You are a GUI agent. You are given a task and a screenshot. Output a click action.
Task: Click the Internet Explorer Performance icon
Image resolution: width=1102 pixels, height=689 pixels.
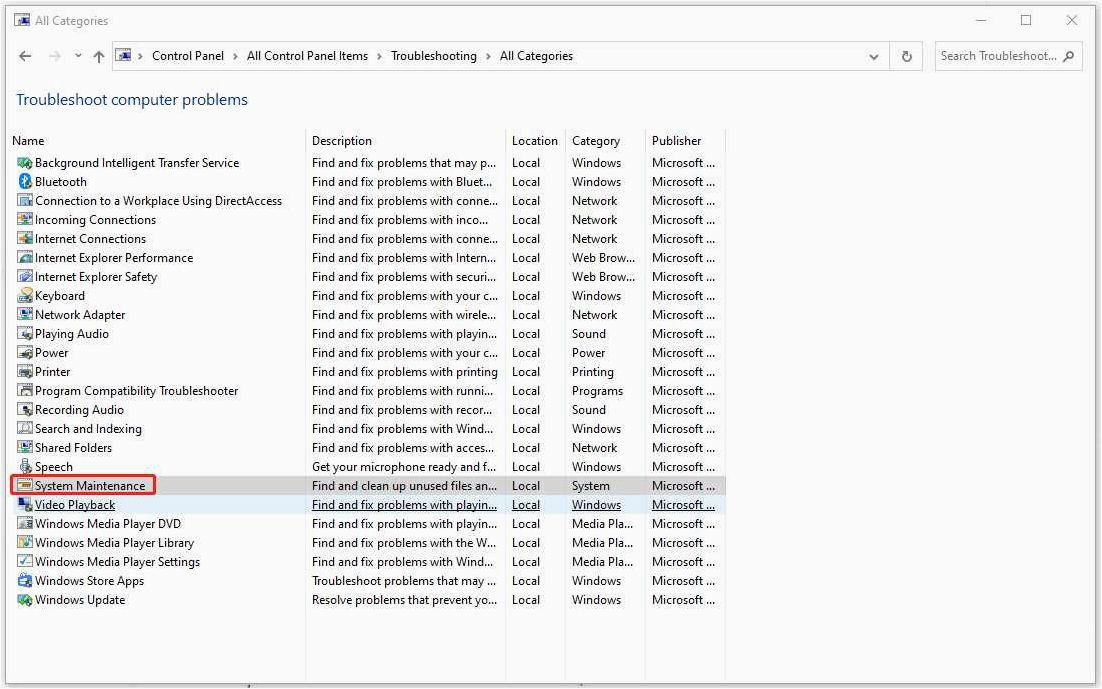(25, 257)
